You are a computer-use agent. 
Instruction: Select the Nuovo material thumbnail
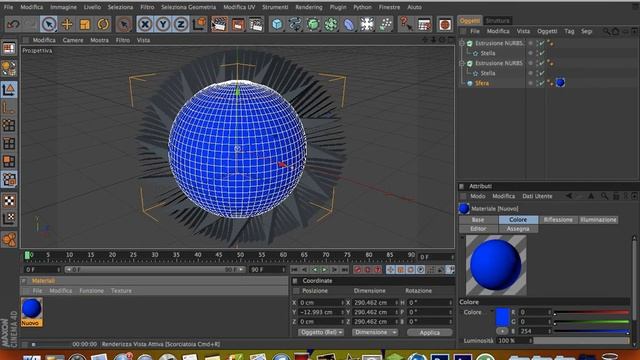point(31,312)
